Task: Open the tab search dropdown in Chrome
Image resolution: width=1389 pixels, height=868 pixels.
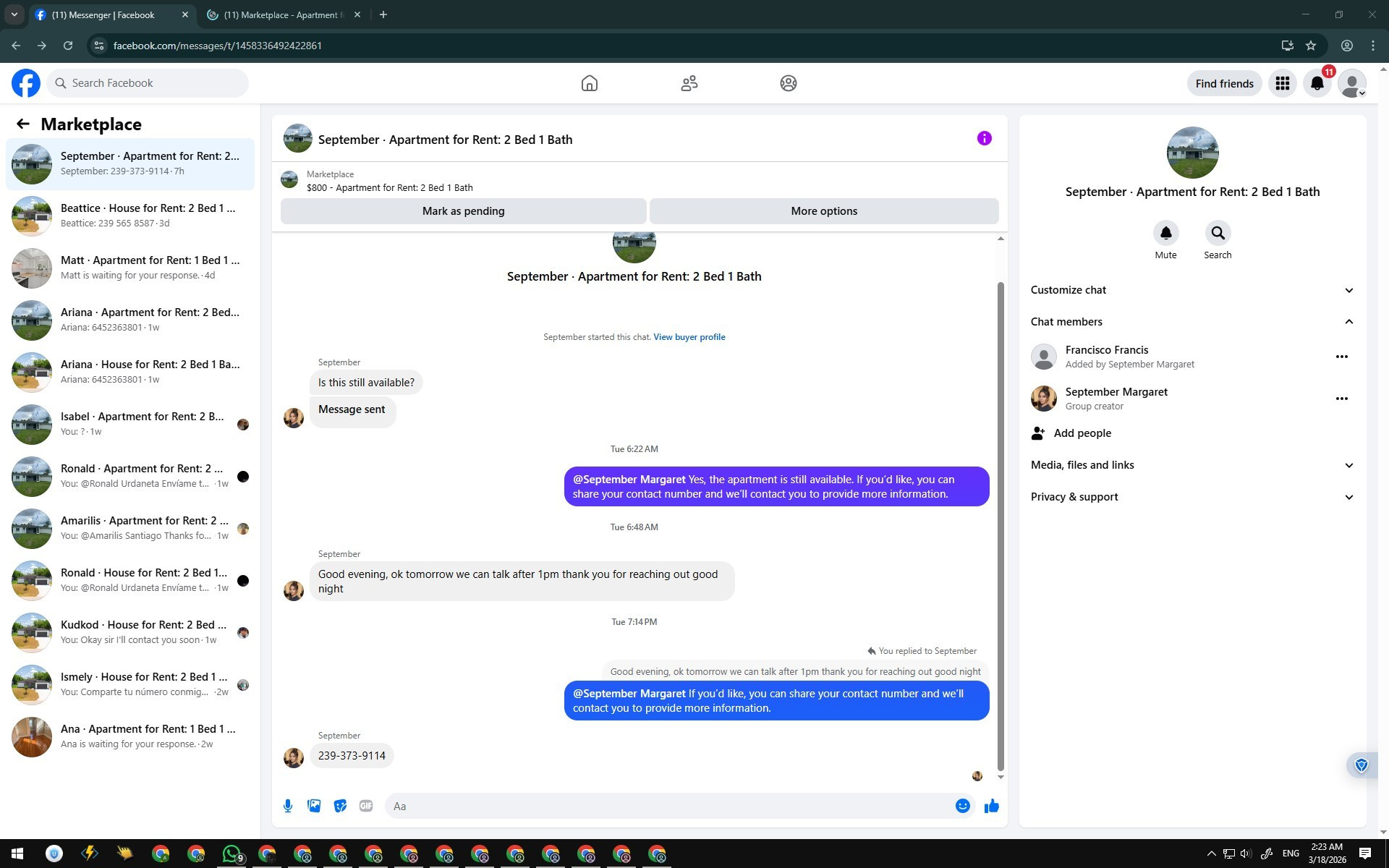Action: [14, 14]
